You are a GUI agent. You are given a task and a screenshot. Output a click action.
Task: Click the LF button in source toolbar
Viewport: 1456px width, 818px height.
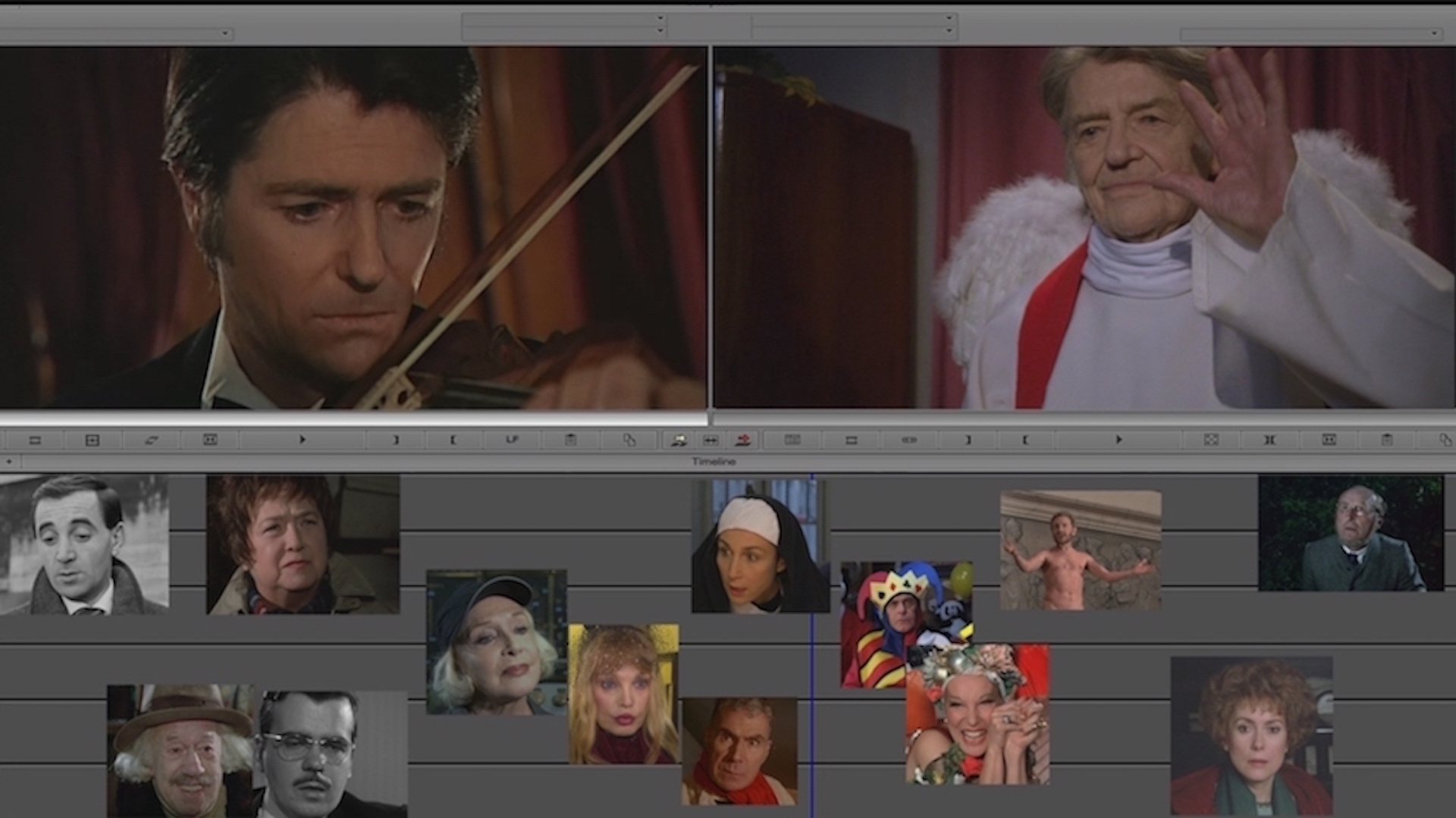pyautogui.click(x=512, y=440)
